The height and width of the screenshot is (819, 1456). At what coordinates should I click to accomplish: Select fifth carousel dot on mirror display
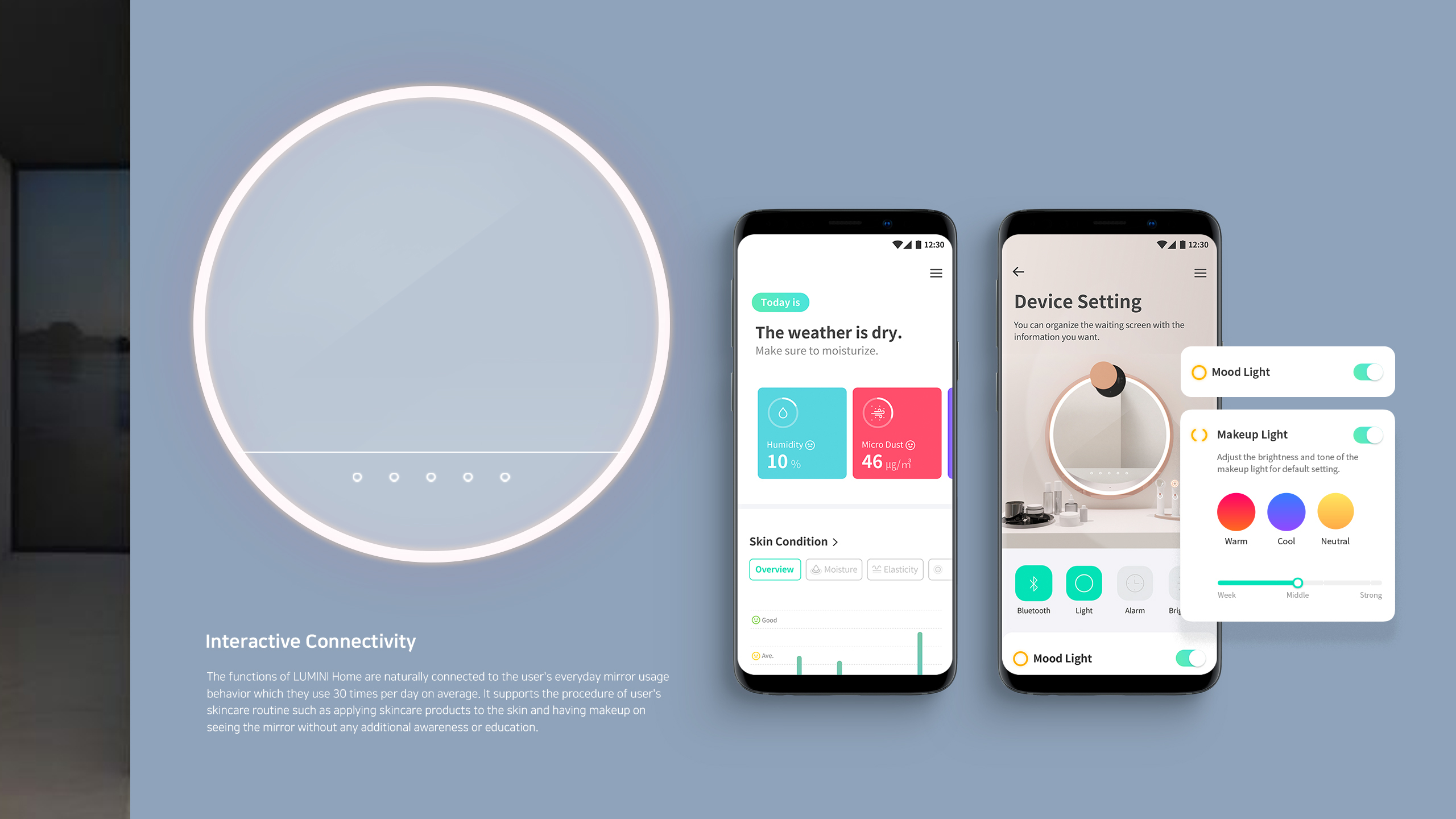[x=505, y=476]
